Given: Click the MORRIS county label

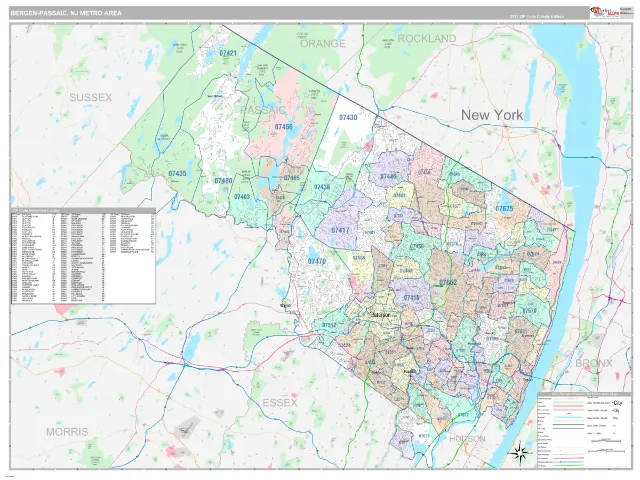Looking at the screenshot, I should pos(67,432).
